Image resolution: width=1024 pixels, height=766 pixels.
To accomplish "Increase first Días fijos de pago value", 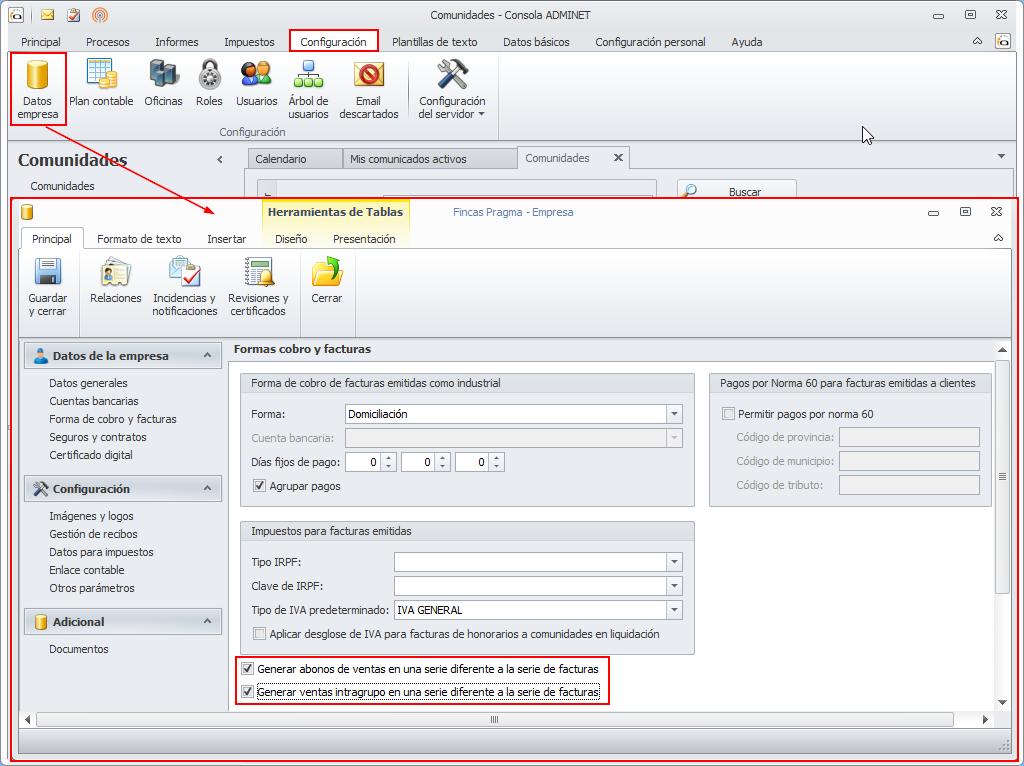I will coord(389,458).
